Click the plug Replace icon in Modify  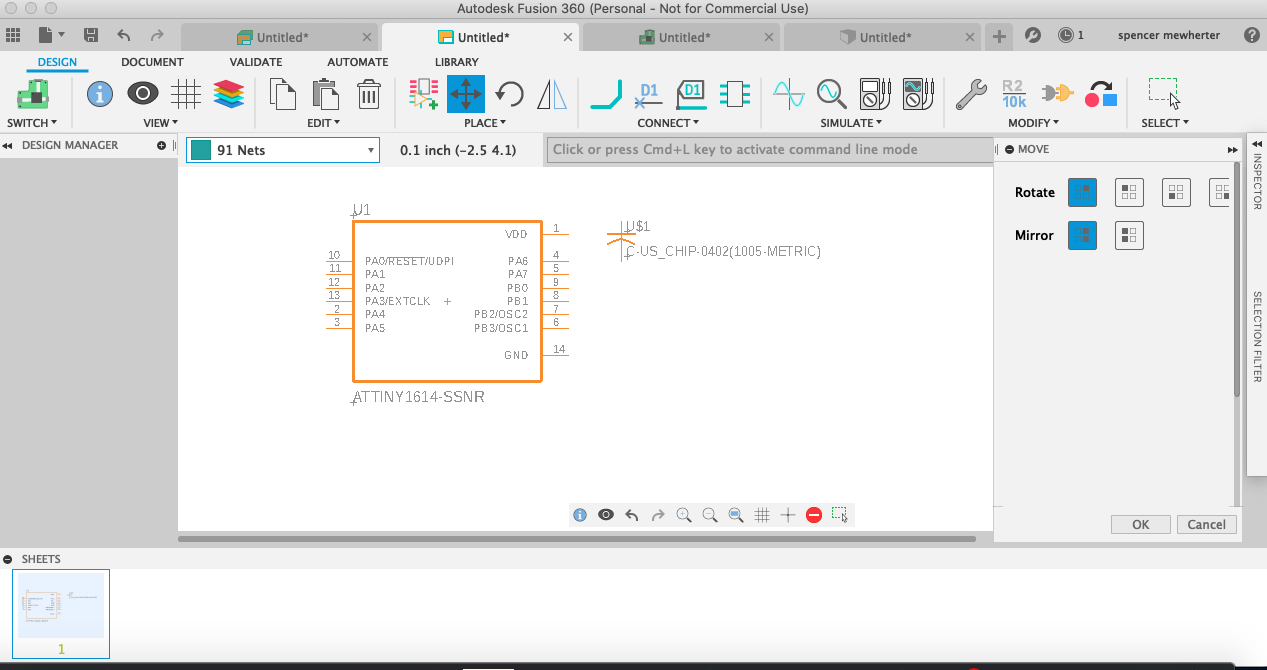[x=1057, y=95]
